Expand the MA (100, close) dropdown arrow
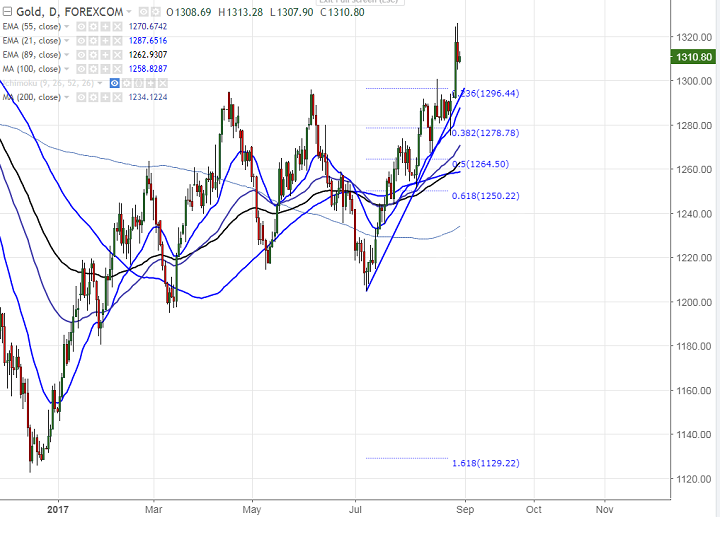 (x=67, y=69)
